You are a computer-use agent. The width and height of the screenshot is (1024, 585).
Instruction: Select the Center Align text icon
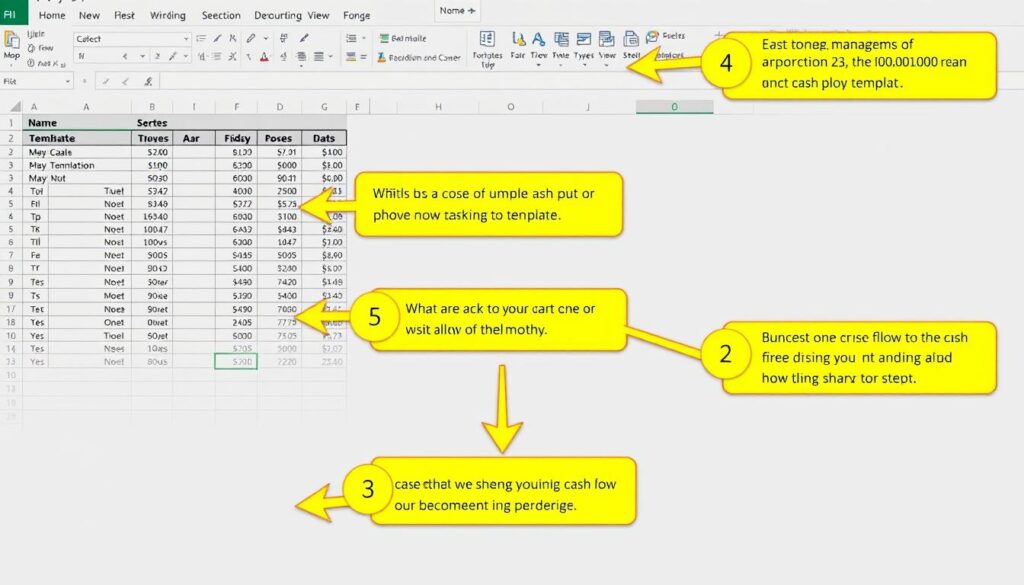coord(320,56)
